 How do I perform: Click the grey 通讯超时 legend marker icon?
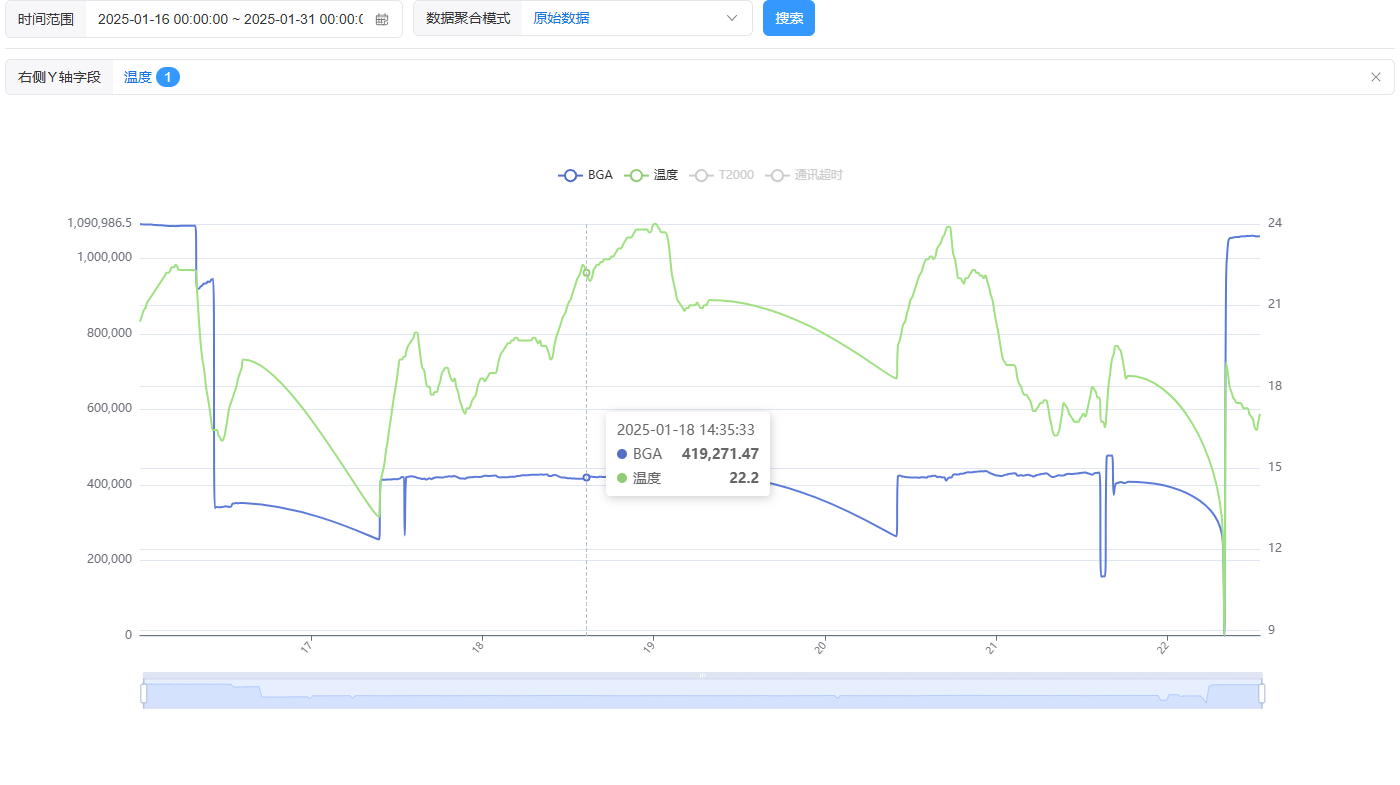pos(778,175)
